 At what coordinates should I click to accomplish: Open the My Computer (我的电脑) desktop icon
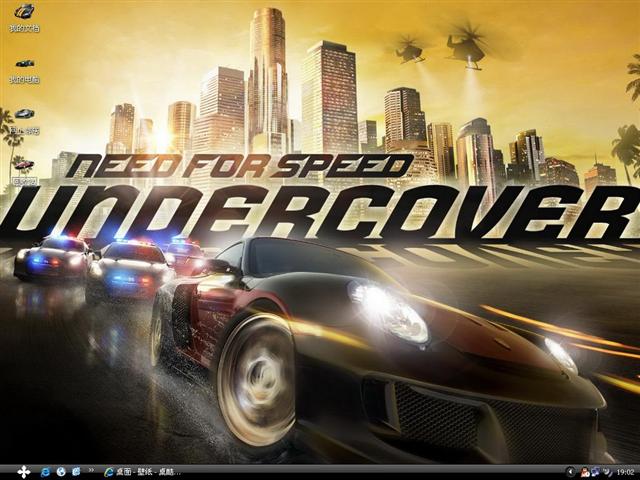point(24,70)
